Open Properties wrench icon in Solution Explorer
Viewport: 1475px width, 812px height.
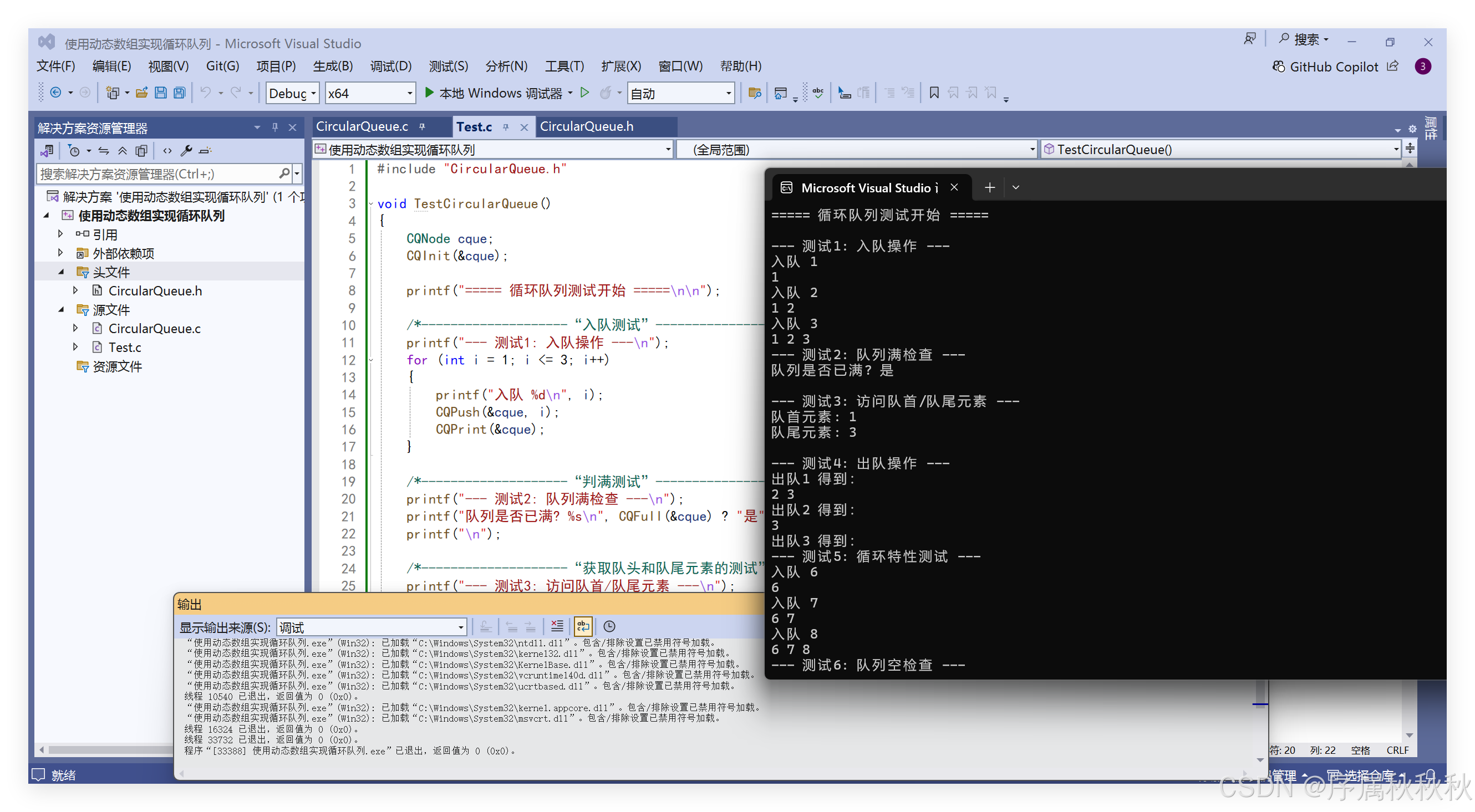[186, 151]
